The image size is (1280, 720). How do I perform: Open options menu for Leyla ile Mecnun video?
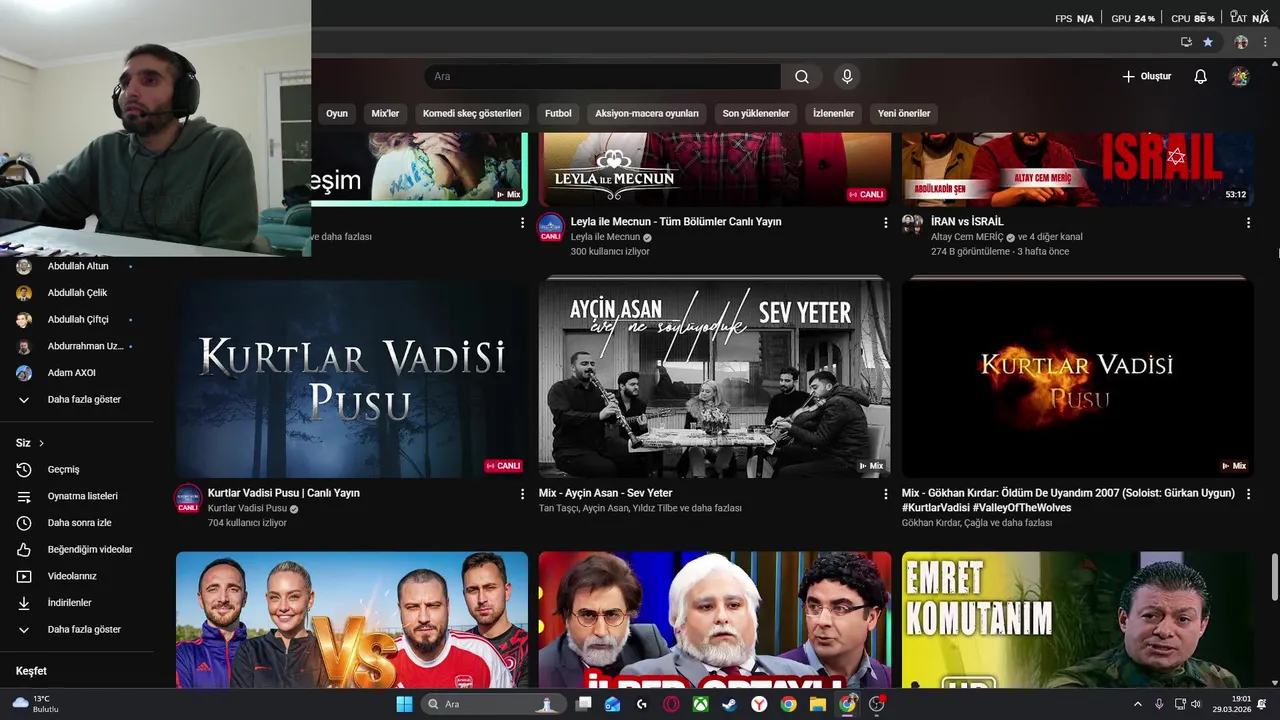pos(885,222)
